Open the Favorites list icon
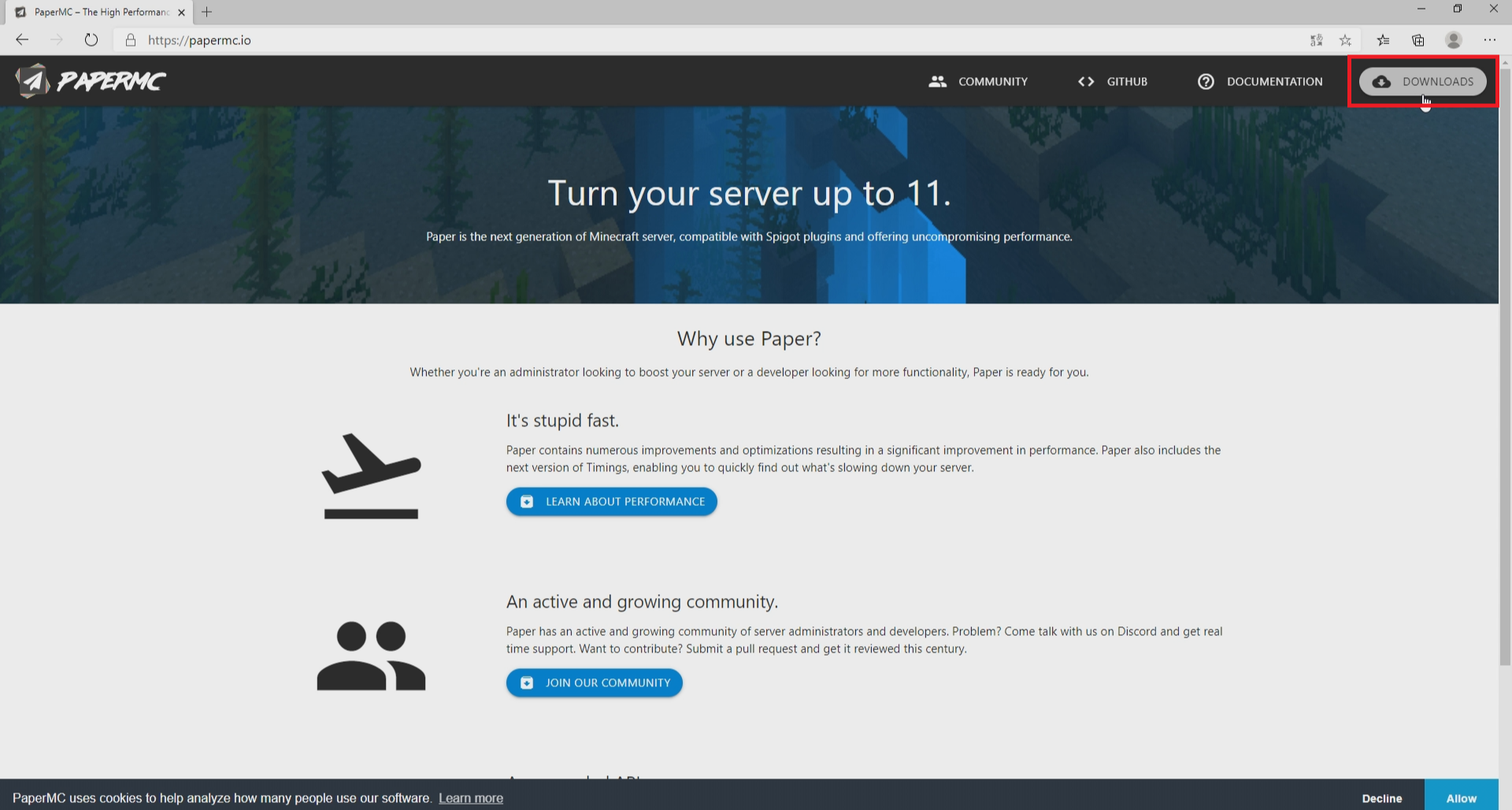Image resolution: width=1512 pixels, height=810 pixels. [x=1383, y=40]
